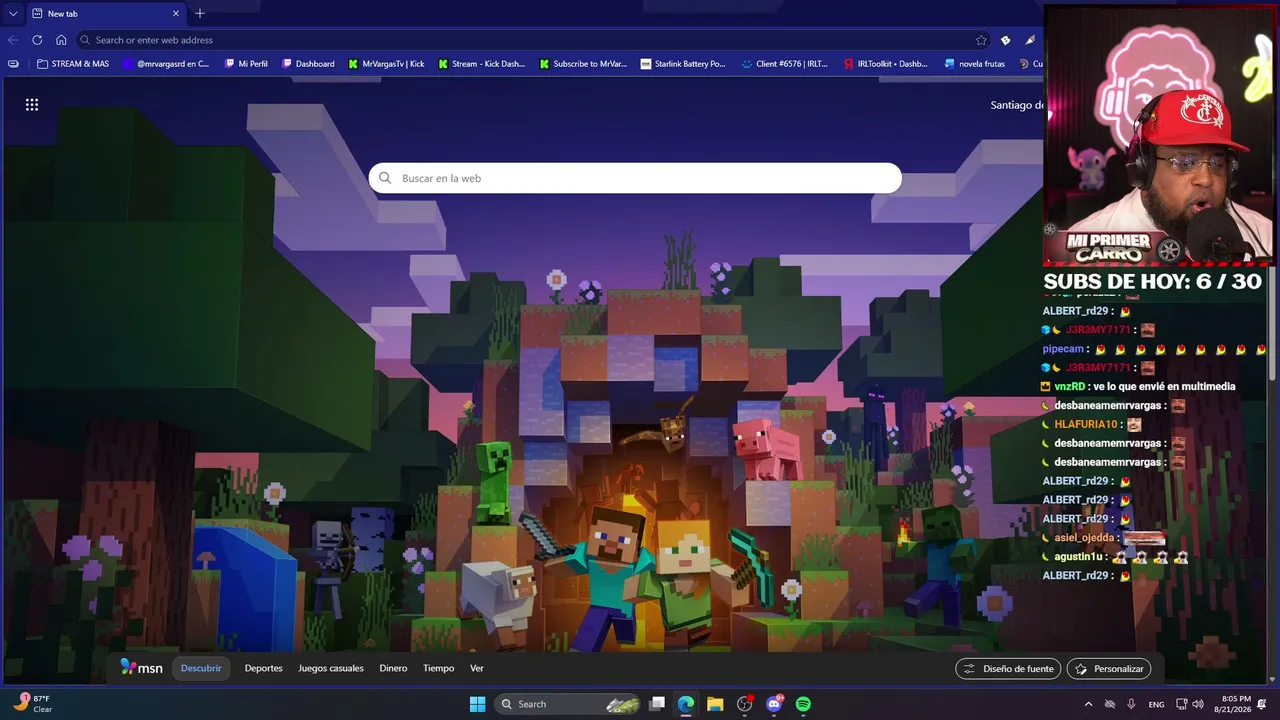Open the volume speaker tray icon

click(1198, 704)
